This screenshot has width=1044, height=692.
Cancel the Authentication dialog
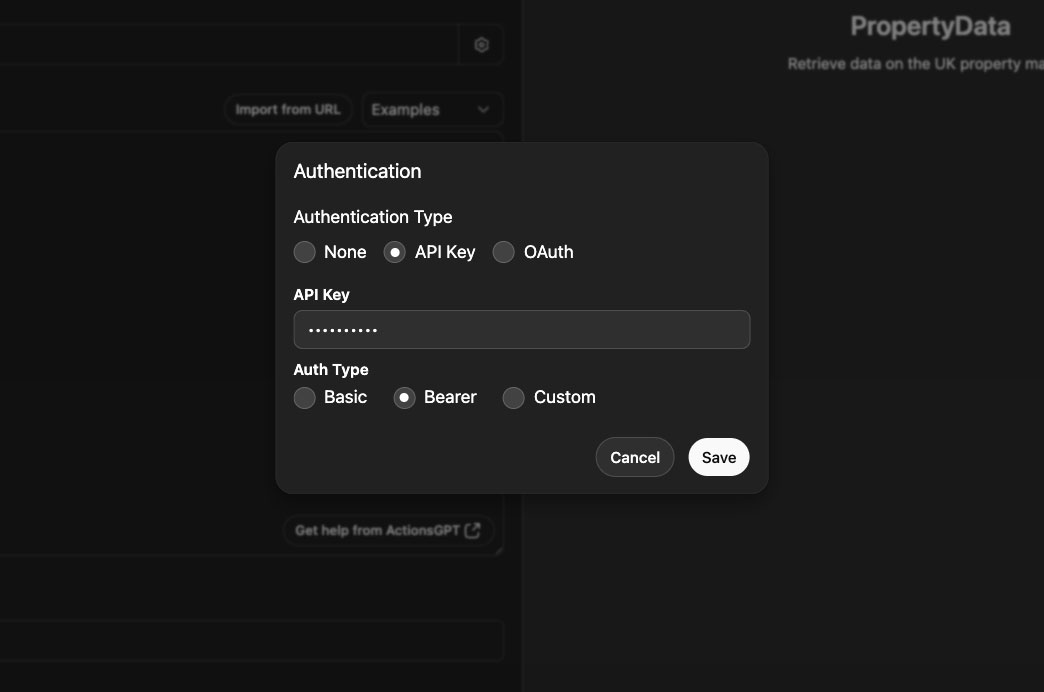click(x=634, y=457)
